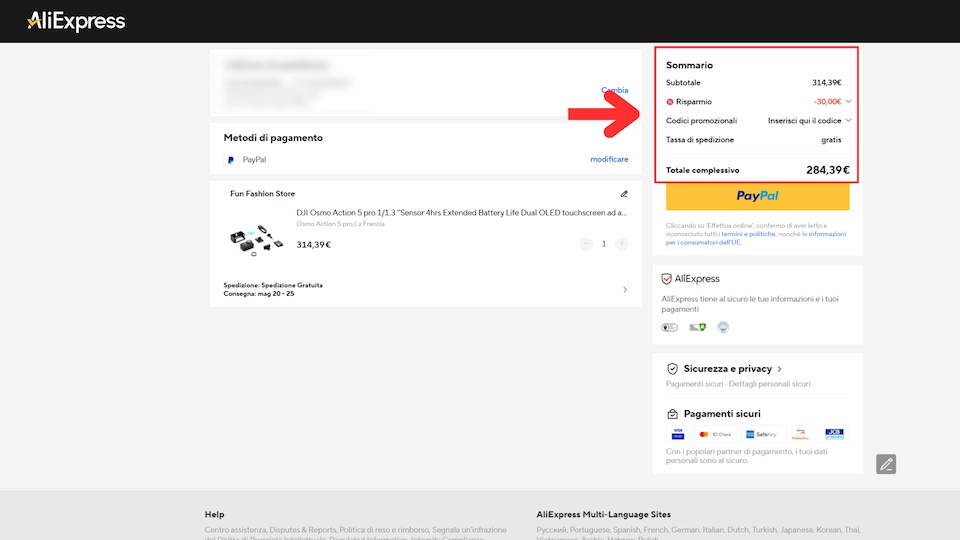Click the Fun Fashion Store name
This screenshot has height=540, width=960.
263,193
